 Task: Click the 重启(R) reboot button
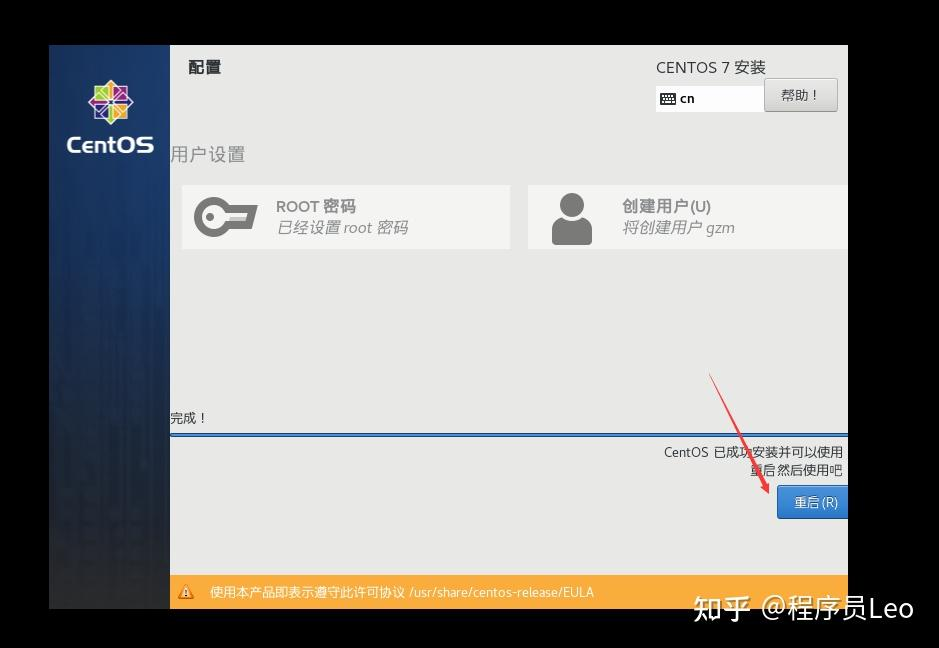[x=812, y=502]
